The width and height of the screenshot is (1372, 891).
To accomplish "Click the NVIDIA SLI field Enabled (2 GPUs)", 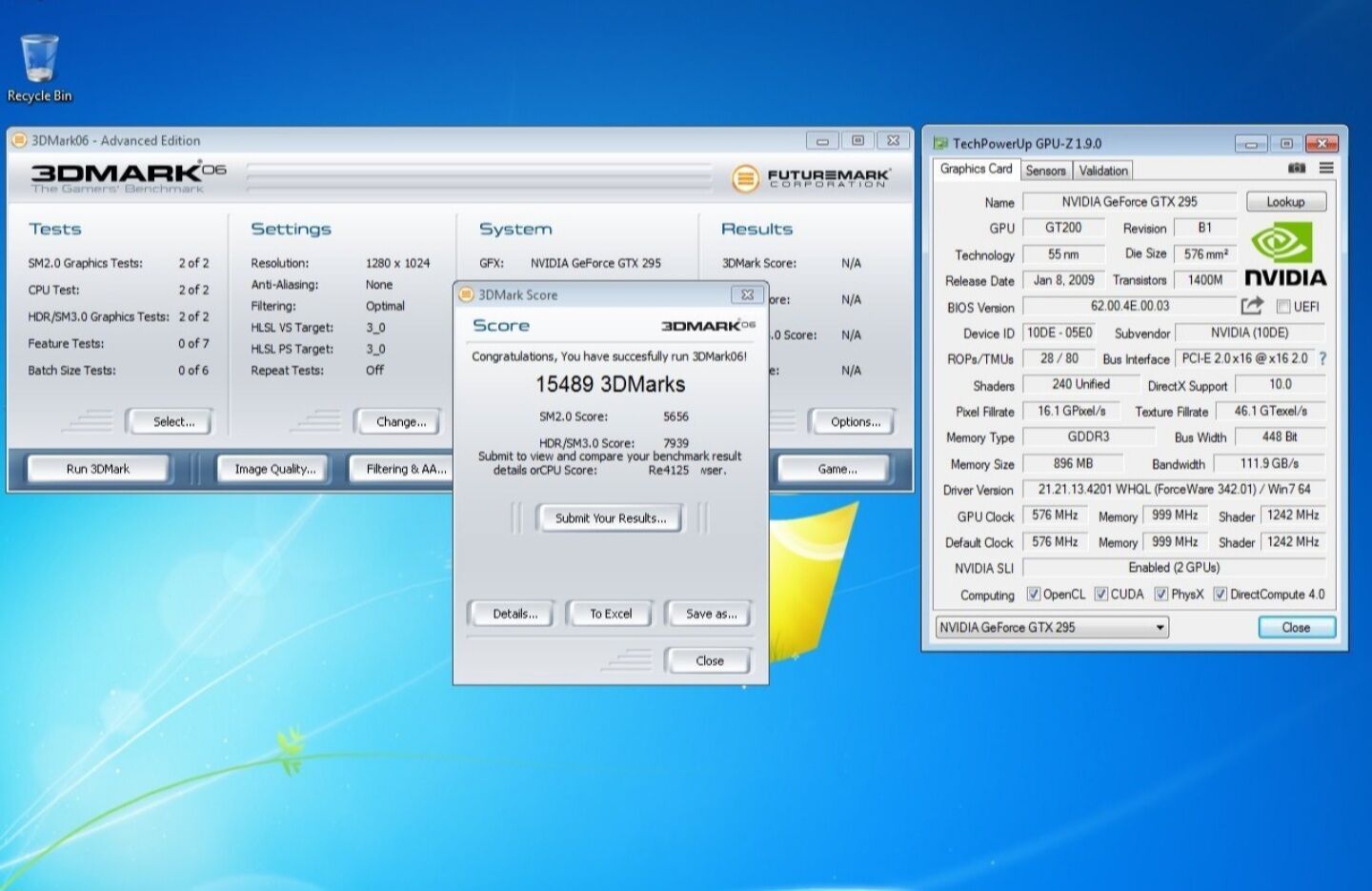I will tap(1174, 567).
